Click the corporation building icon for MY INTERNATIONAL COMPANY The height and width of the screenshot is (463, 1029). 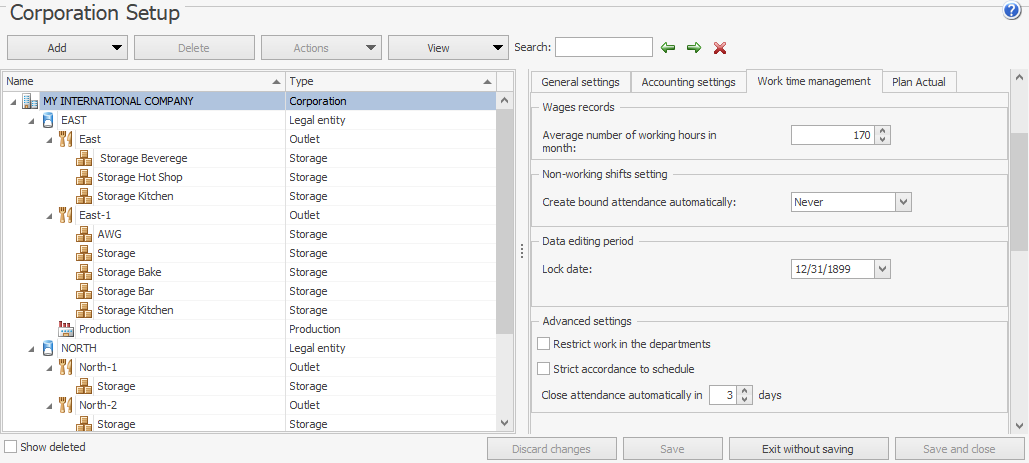pos(30,101)
